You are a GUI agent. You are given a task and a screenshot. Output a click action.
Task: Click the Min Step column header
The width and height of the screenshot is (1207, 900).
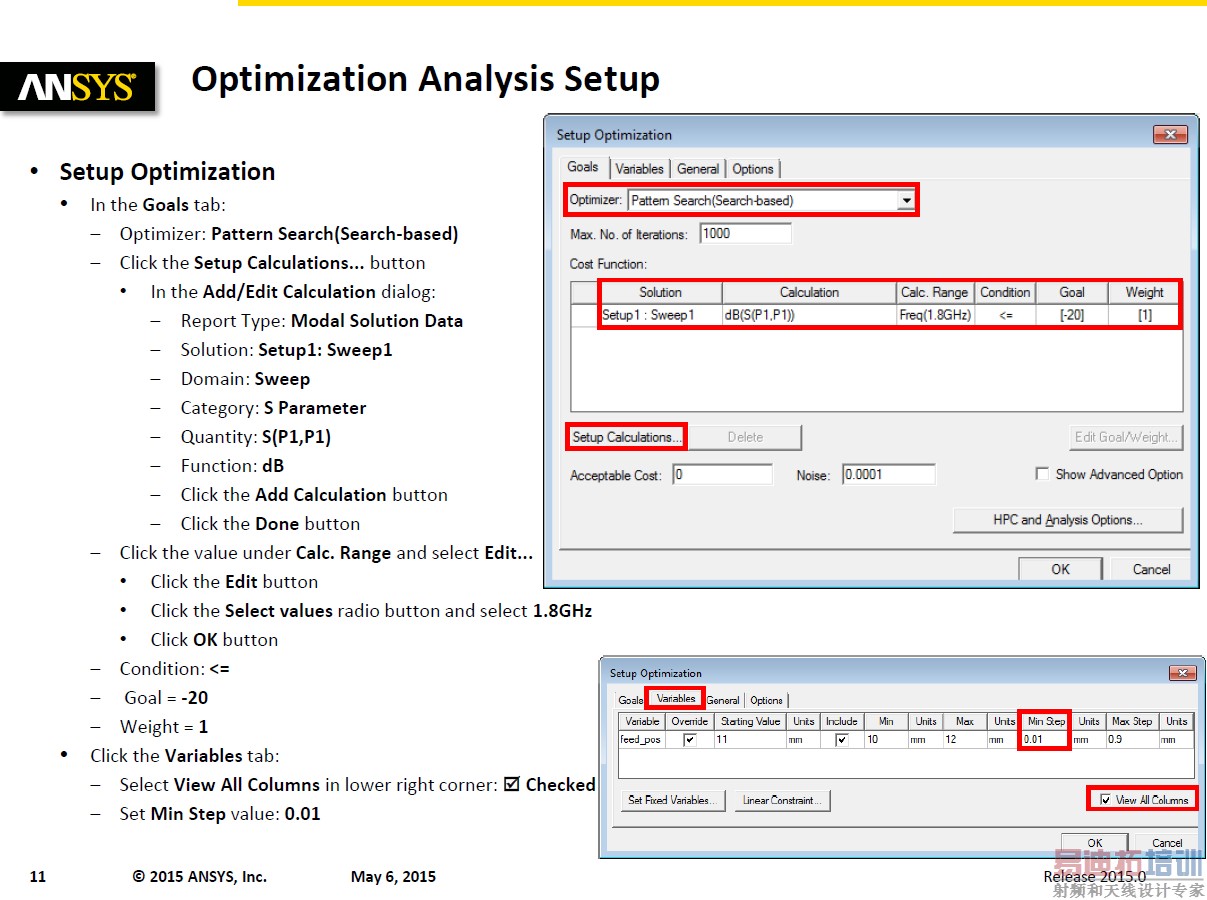click(x=1046, y=721)
